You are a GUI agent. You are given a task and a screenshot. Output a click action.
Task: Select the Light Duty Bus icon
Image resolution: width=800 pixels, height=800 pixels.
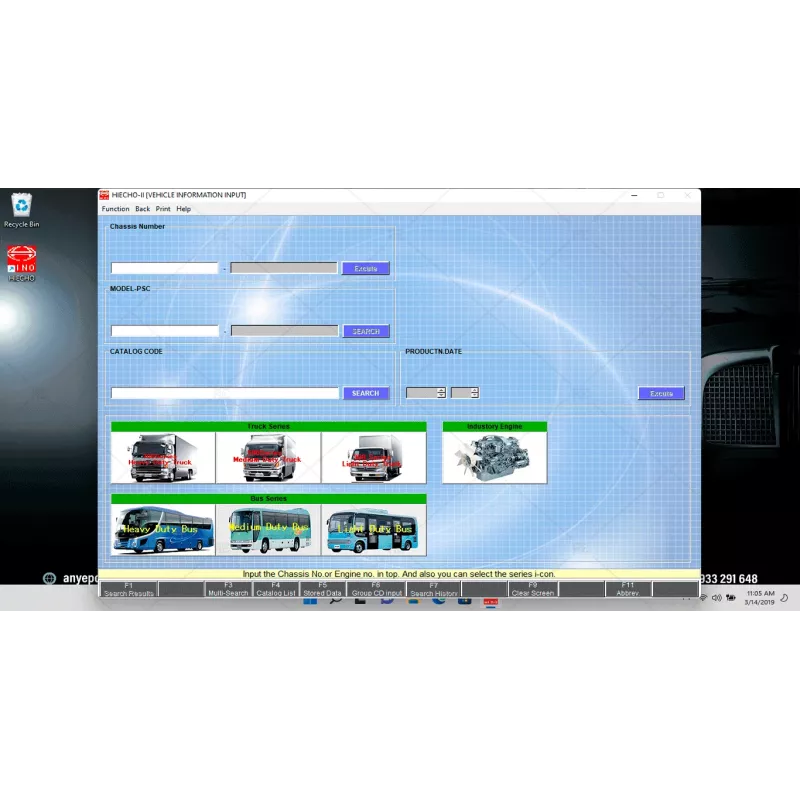373,529
